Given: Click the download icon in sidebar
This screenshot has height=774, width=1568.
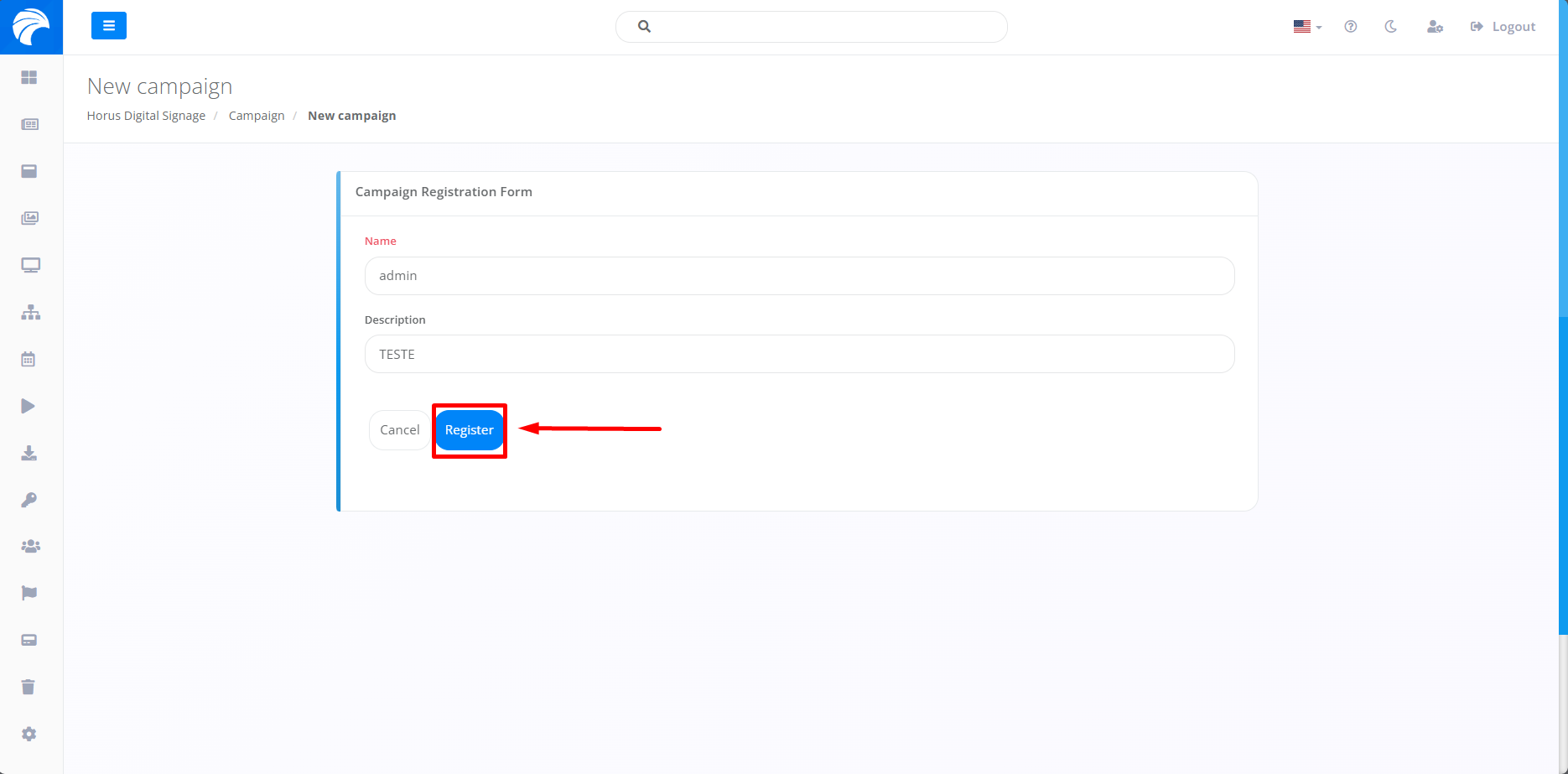Looking at the screenshot, I should pos(29,453).
